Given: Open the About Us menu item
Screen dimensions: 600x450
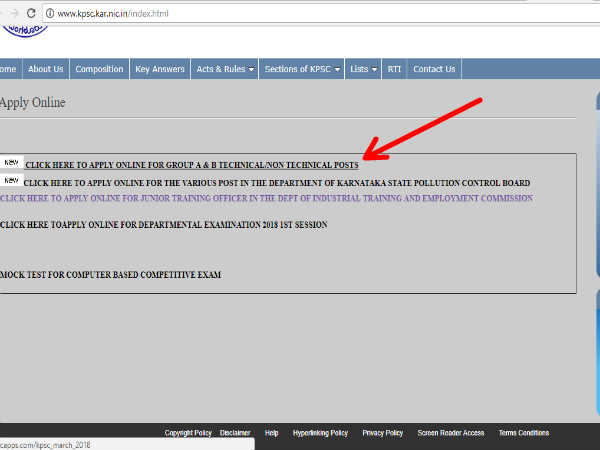Looking at the screenshot, I should tap(46, 69).
